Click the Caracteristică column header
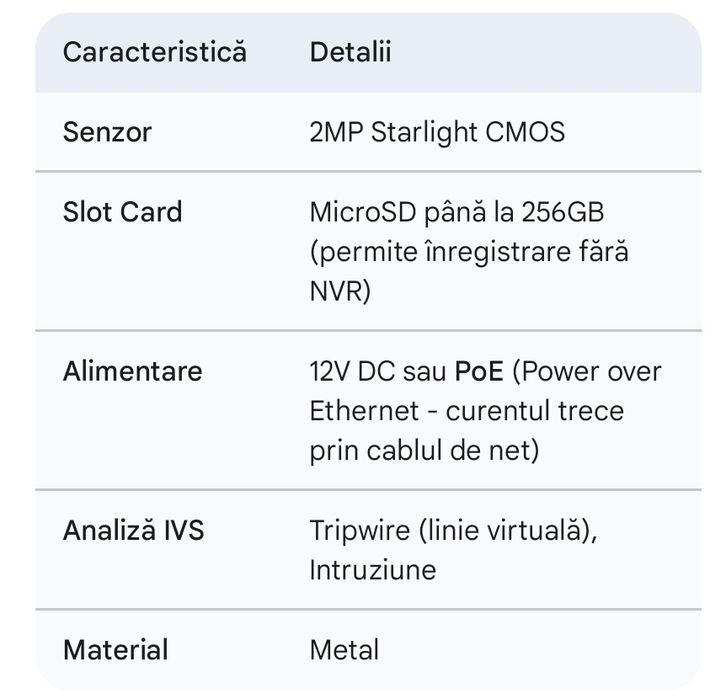 point(154,52)
